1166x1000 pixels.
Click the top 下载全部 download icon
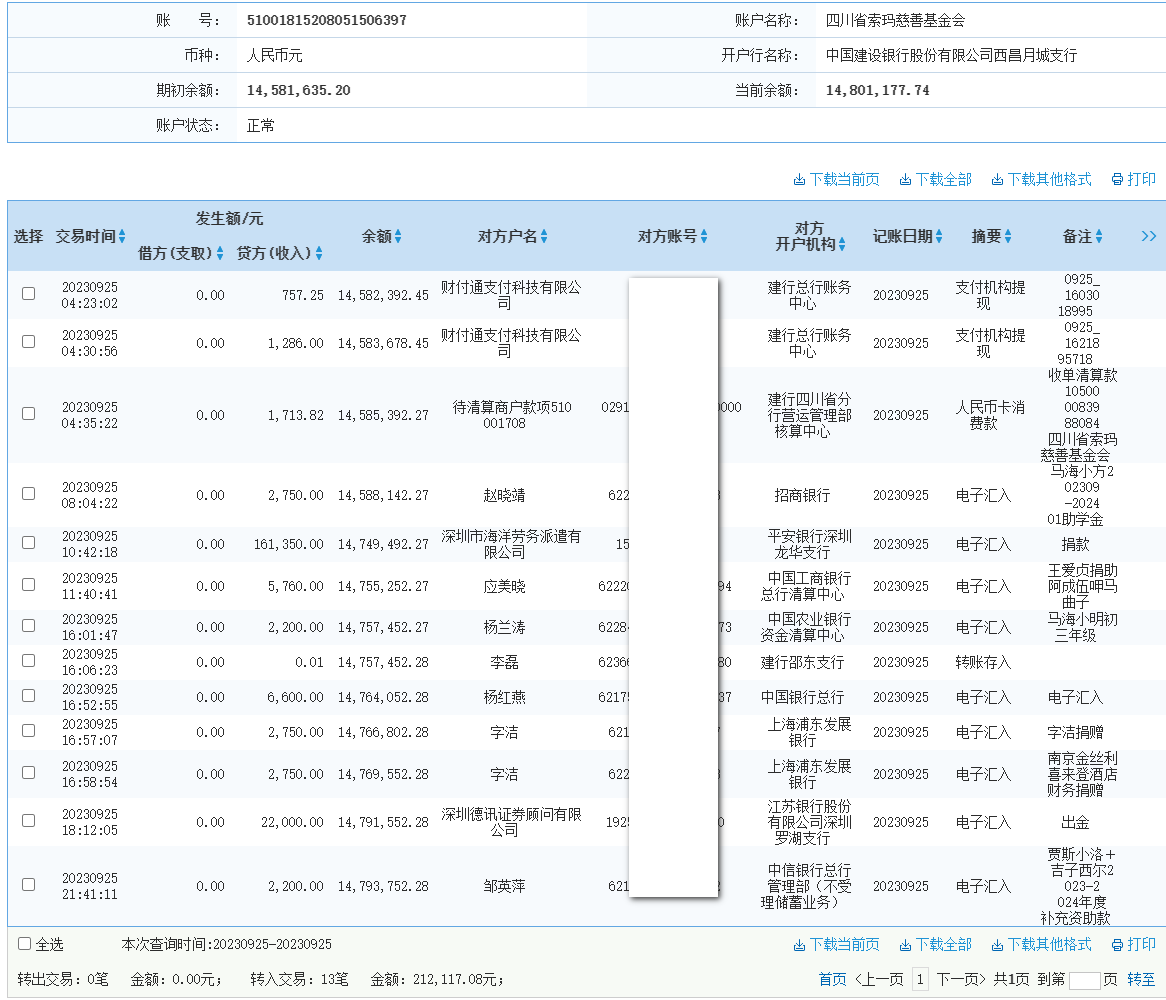pos(905,180)
